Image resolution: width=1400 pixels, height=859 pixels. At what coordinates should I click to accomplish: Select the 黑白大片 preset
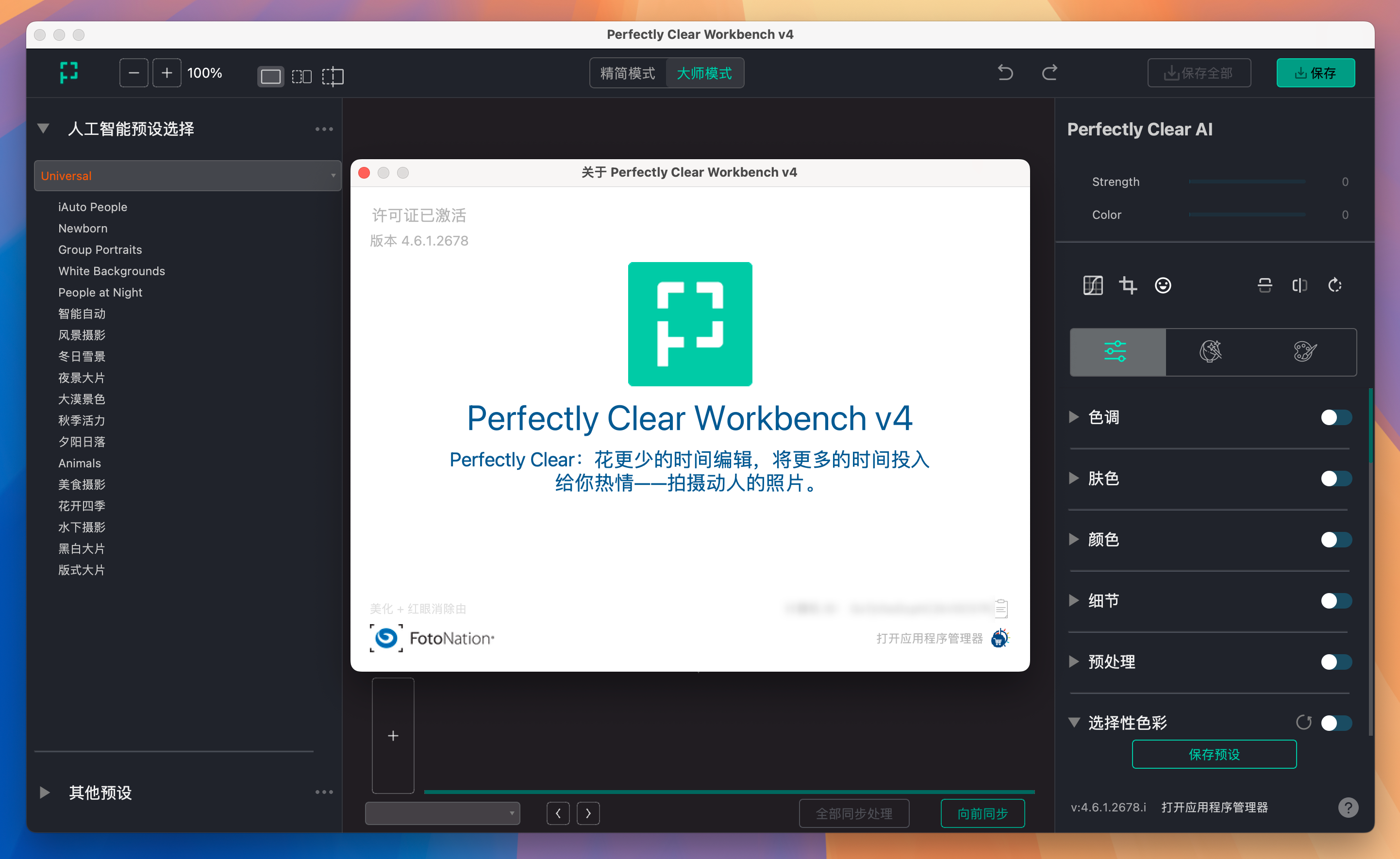82,549
